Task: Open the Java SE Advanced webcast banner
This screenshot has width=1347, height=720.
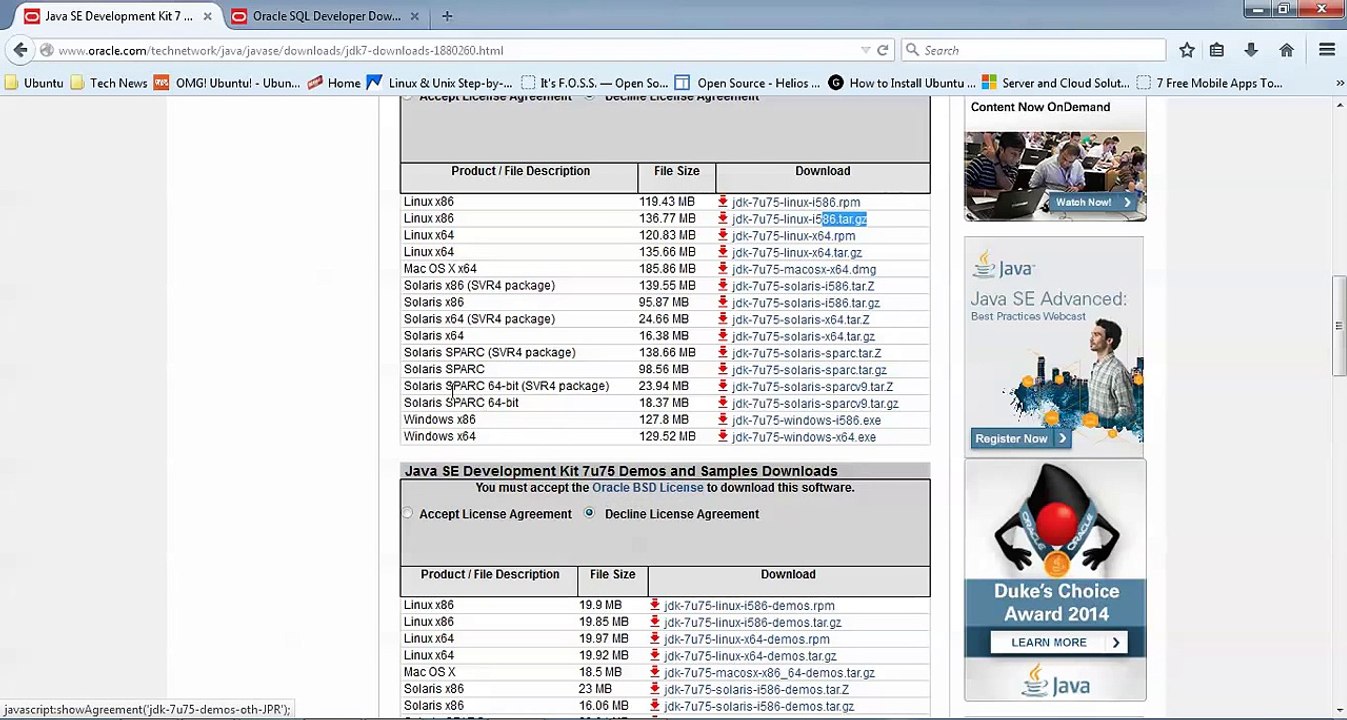Action: [x=1055, y=347]
